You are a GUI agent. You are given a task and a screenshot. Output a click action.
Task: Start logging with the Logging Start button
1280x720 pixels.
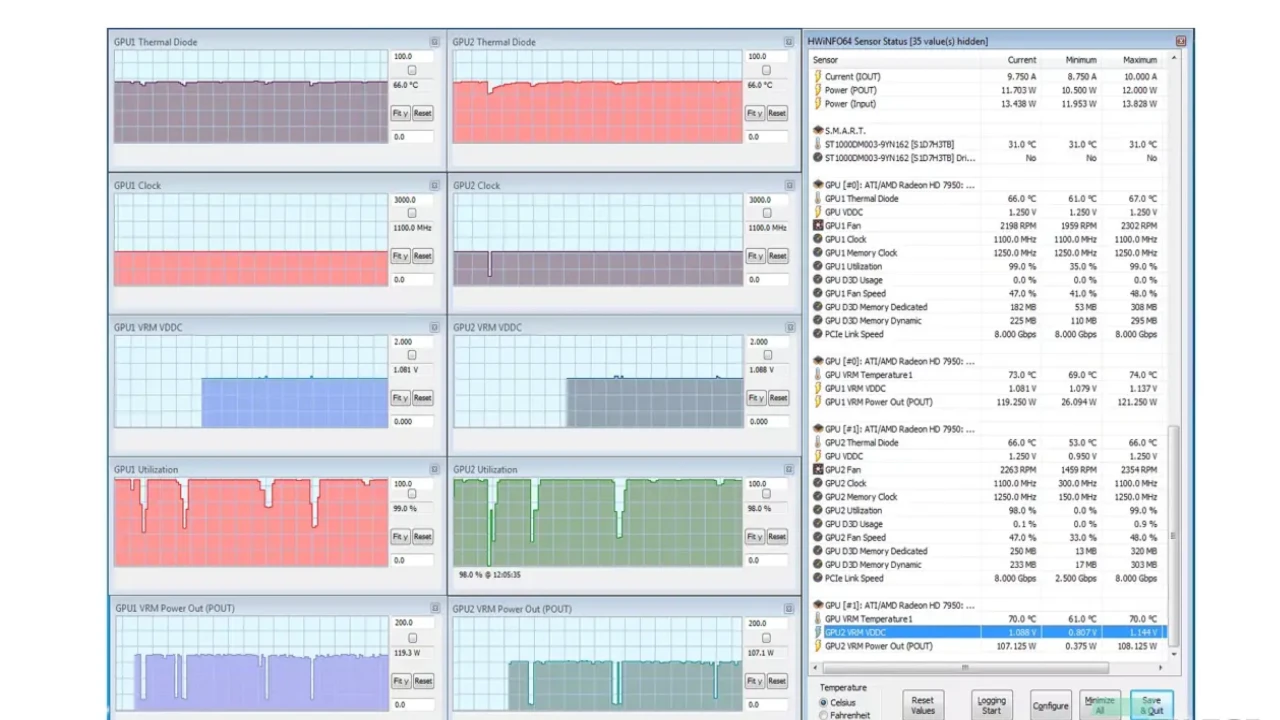pos(991,705)
